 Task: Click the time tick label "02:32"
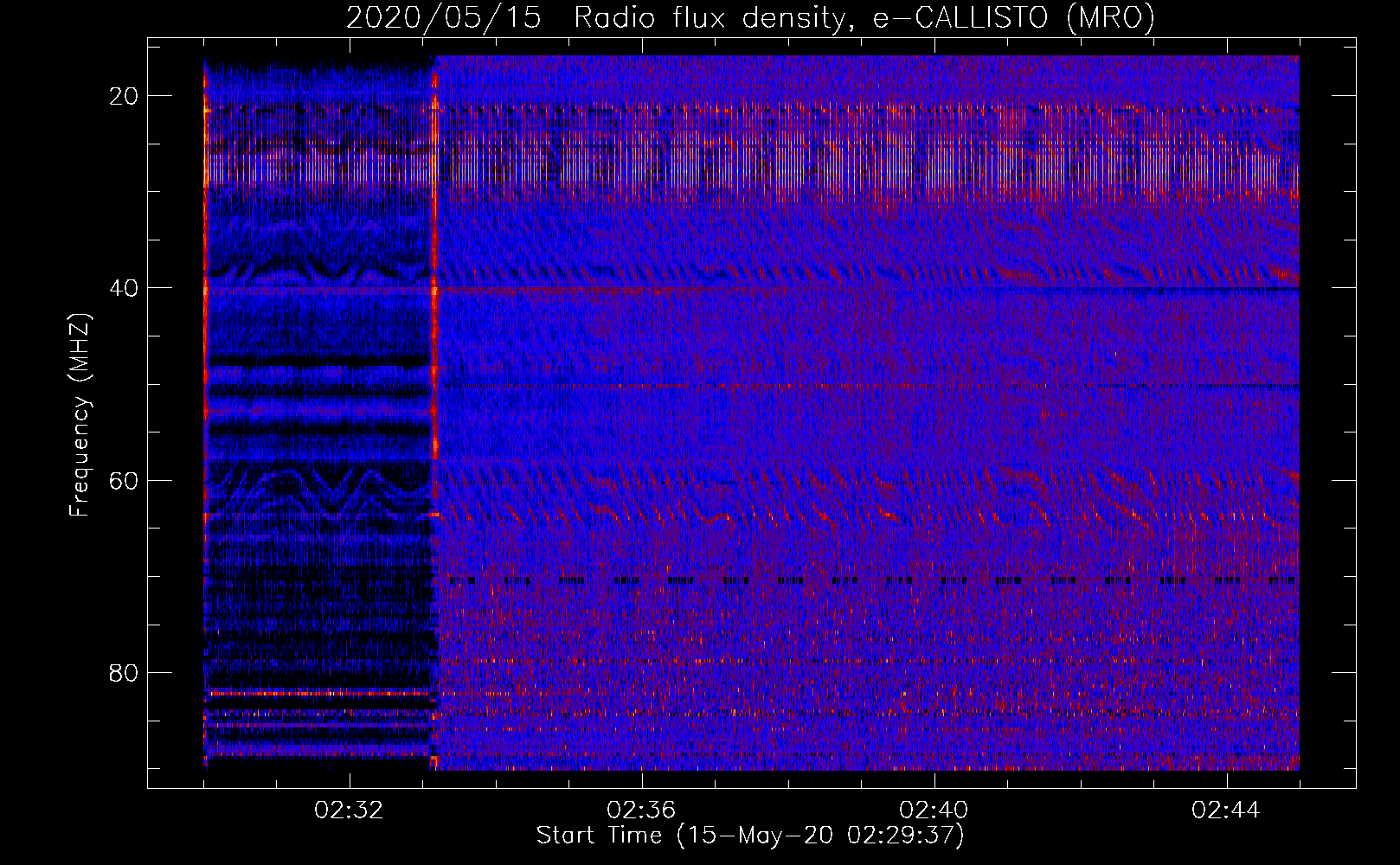(350, 811)
